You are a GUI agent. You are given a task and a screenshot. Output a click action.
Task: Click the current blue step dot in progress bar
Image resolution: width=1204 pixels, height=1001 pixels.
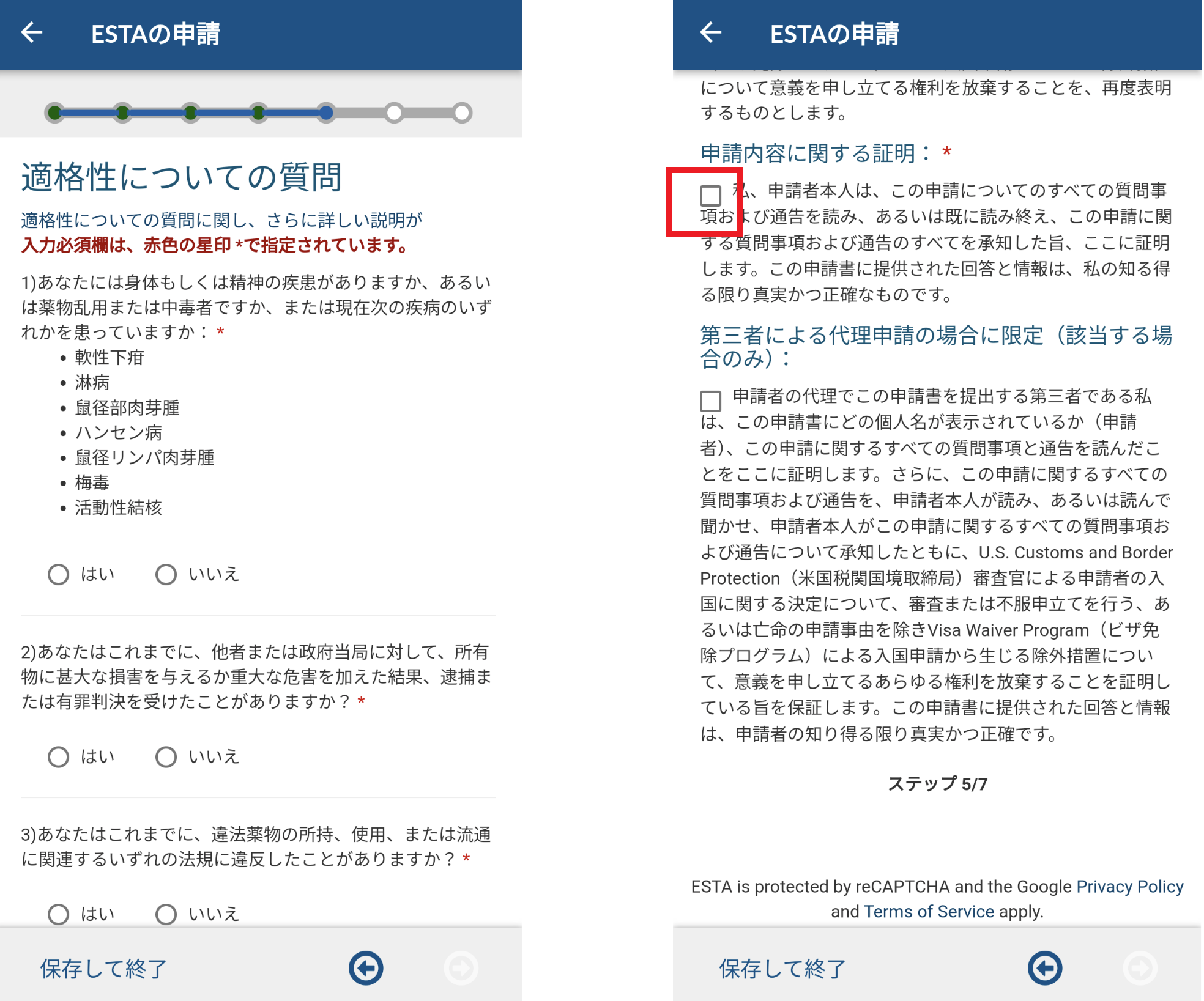coord(326,113)
